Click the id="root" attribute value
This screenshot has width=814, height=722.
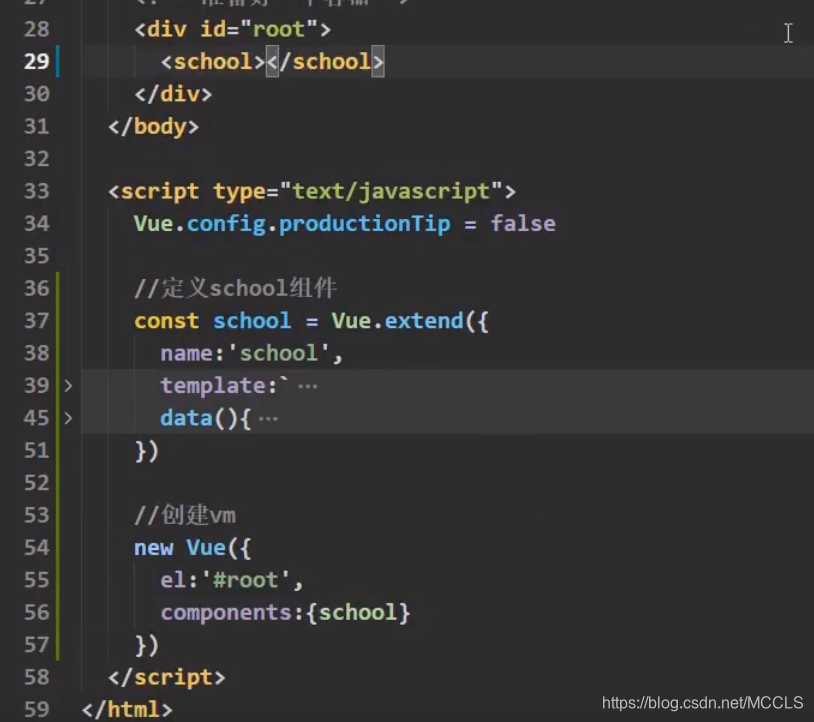[x=279, y=29]
